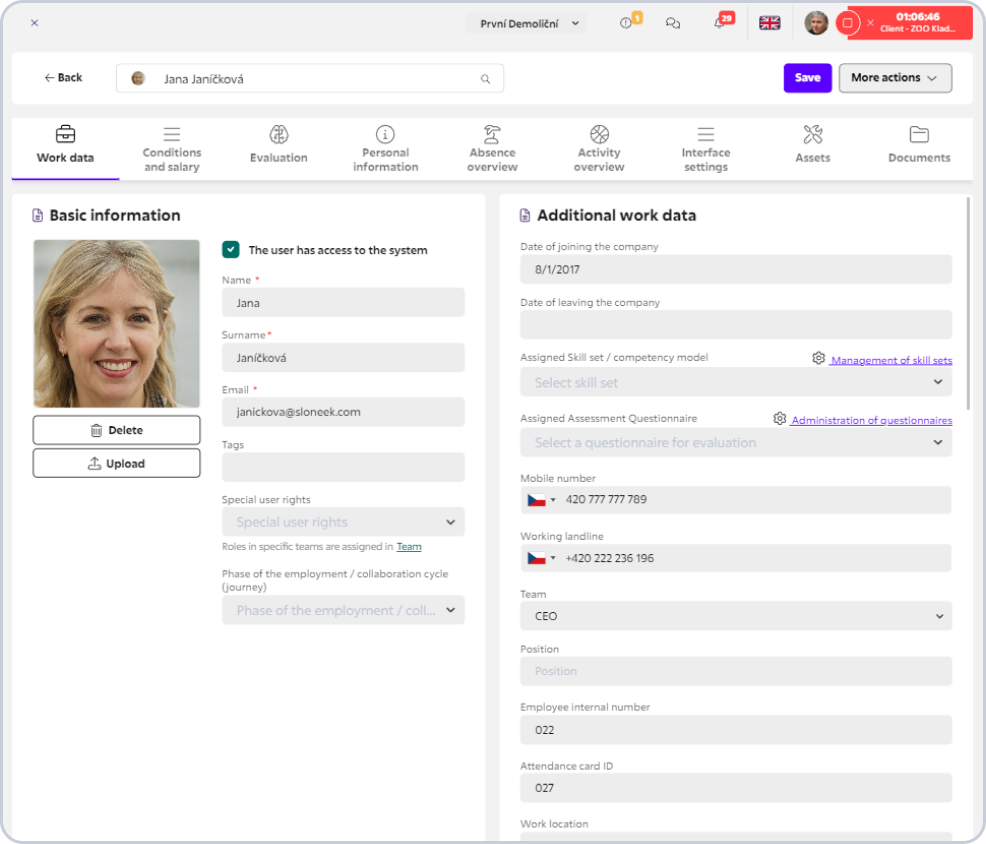The image size is (986, 844).
Task: Click the user avatar in top bar
Action: pyautogui.click(x=816, y=23)
